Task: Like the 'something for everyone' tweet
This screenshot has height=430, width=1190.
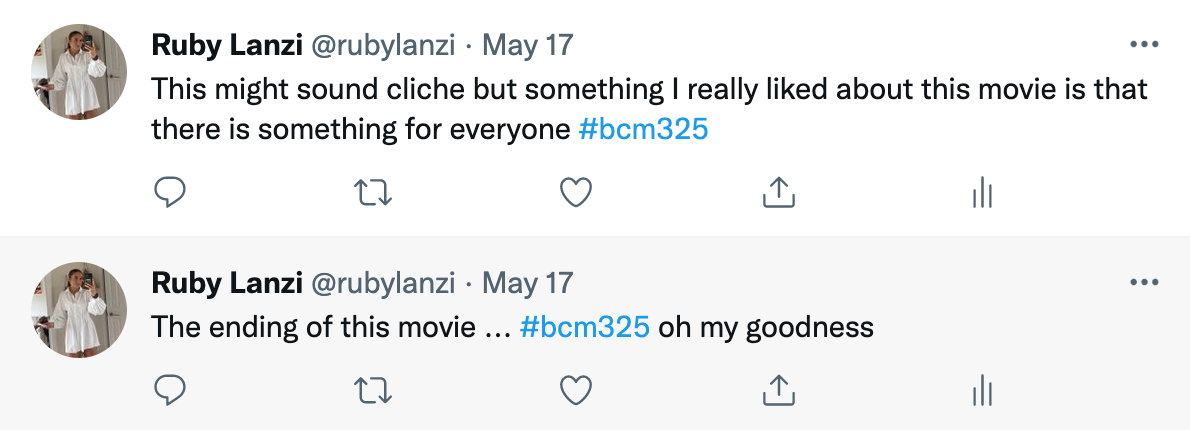Action: click(x=576, y=192)
